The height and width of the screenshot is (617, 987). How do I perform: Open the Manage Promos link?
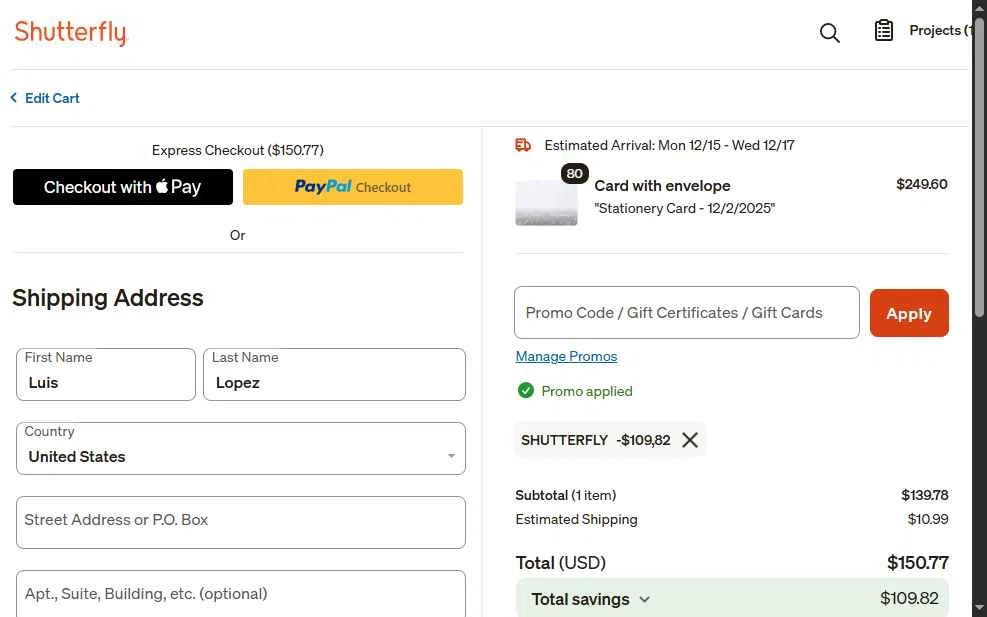(x=566, y=357)
